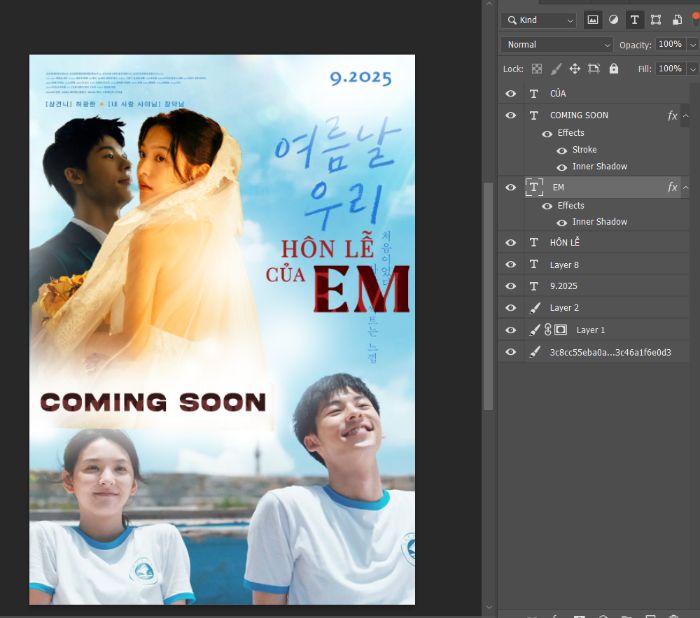Screen dimensions: 700x618
Task: Select the CỦA layer name
Action: pyautogui.click(x=558, y=93)
